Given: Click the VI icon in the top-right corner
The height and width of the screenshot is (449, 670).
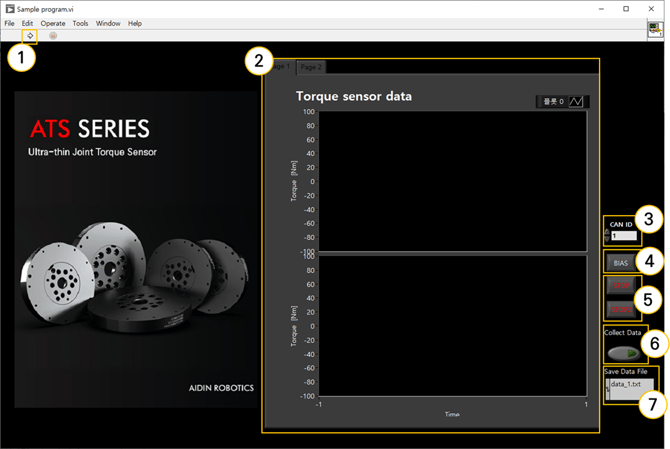Looking at the screenshot, I should (654, 29).
